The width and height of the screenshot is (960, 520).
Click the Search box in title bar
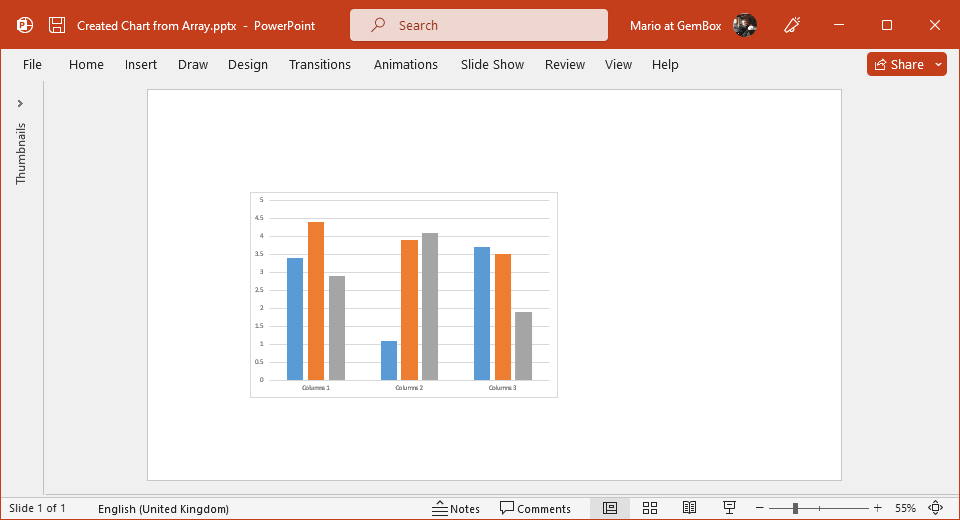pyautogui.click(x=478, y=25)
